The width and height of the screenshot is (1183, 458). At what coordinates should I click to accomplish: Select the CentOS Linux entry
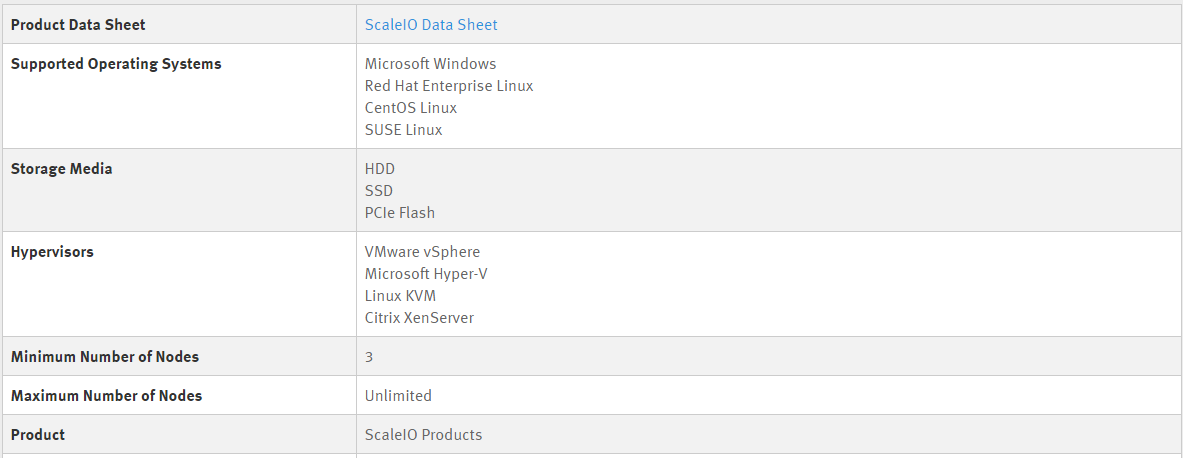click(x=410, y=108)
